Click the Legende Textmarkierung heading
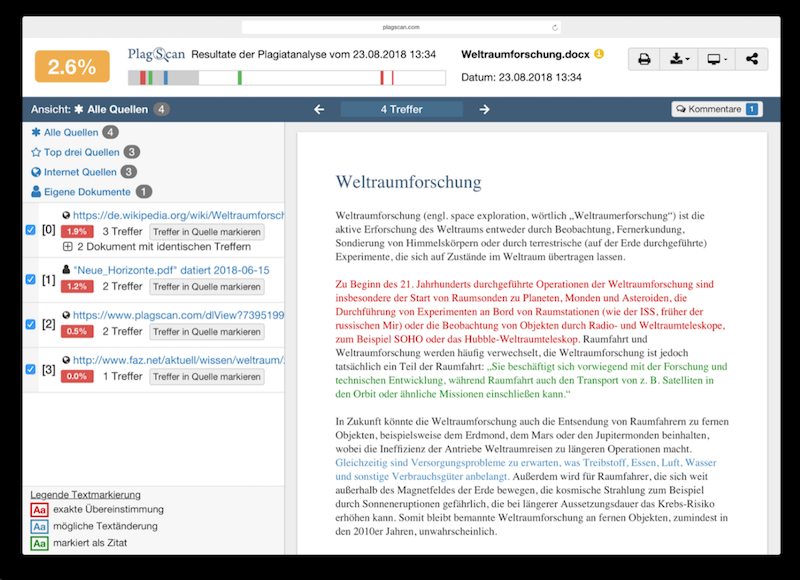 pos(85,495)
